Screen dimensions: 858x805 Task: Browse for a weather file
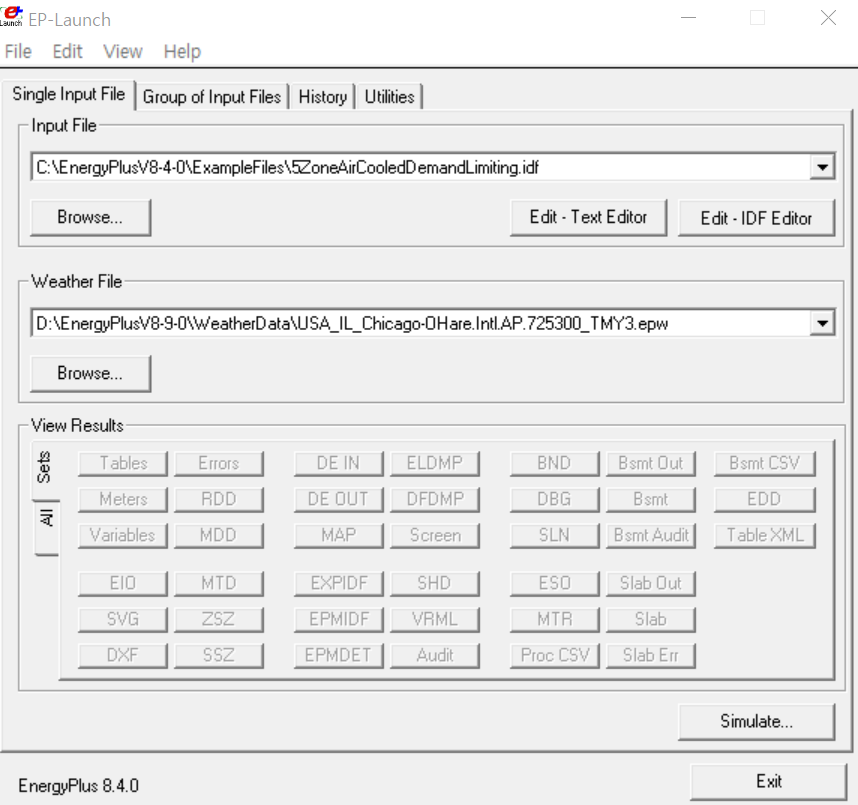(90, 373)
